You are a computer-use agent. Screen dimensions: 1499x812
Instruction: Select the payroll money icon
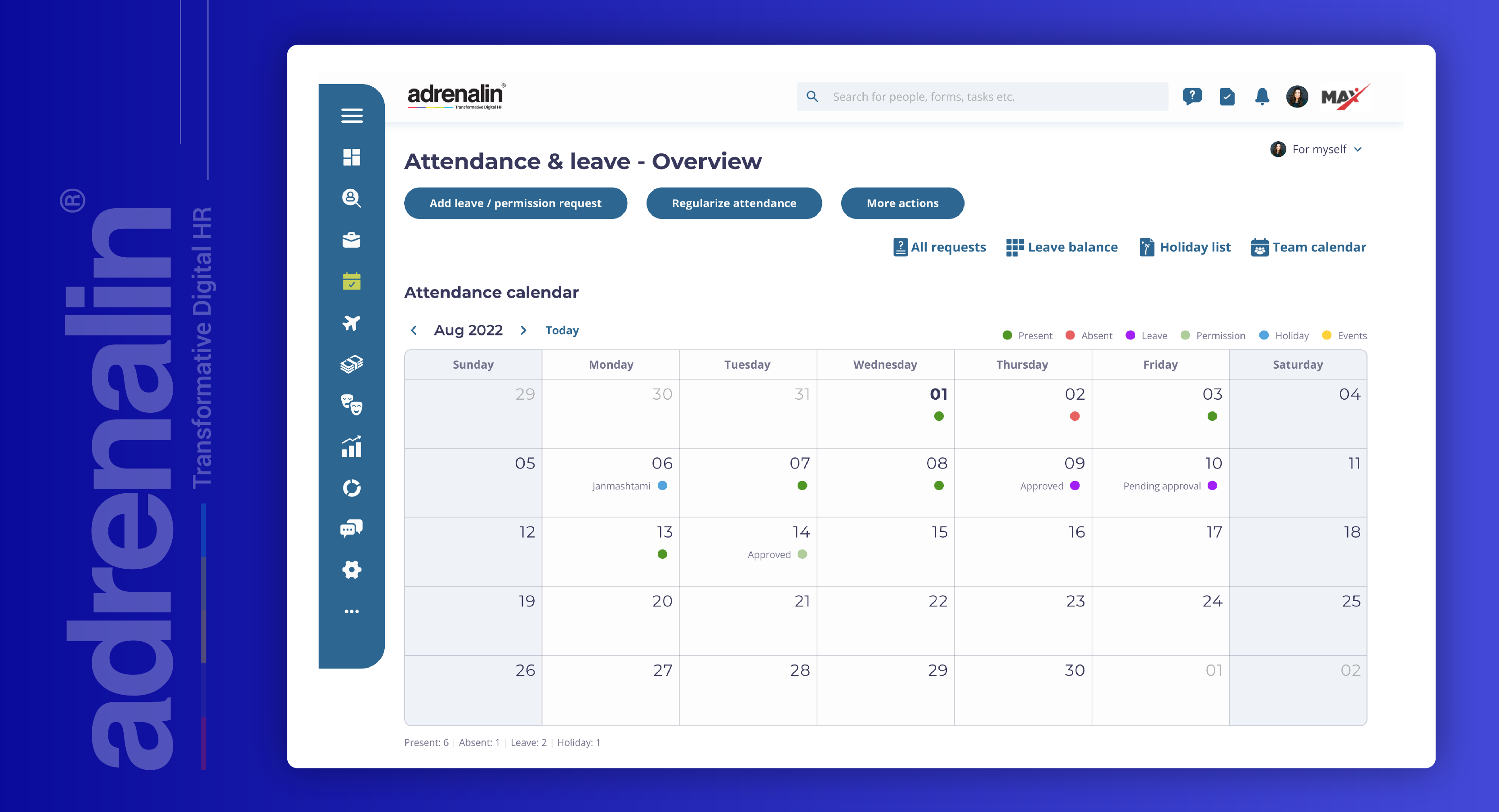click(352, 365)
